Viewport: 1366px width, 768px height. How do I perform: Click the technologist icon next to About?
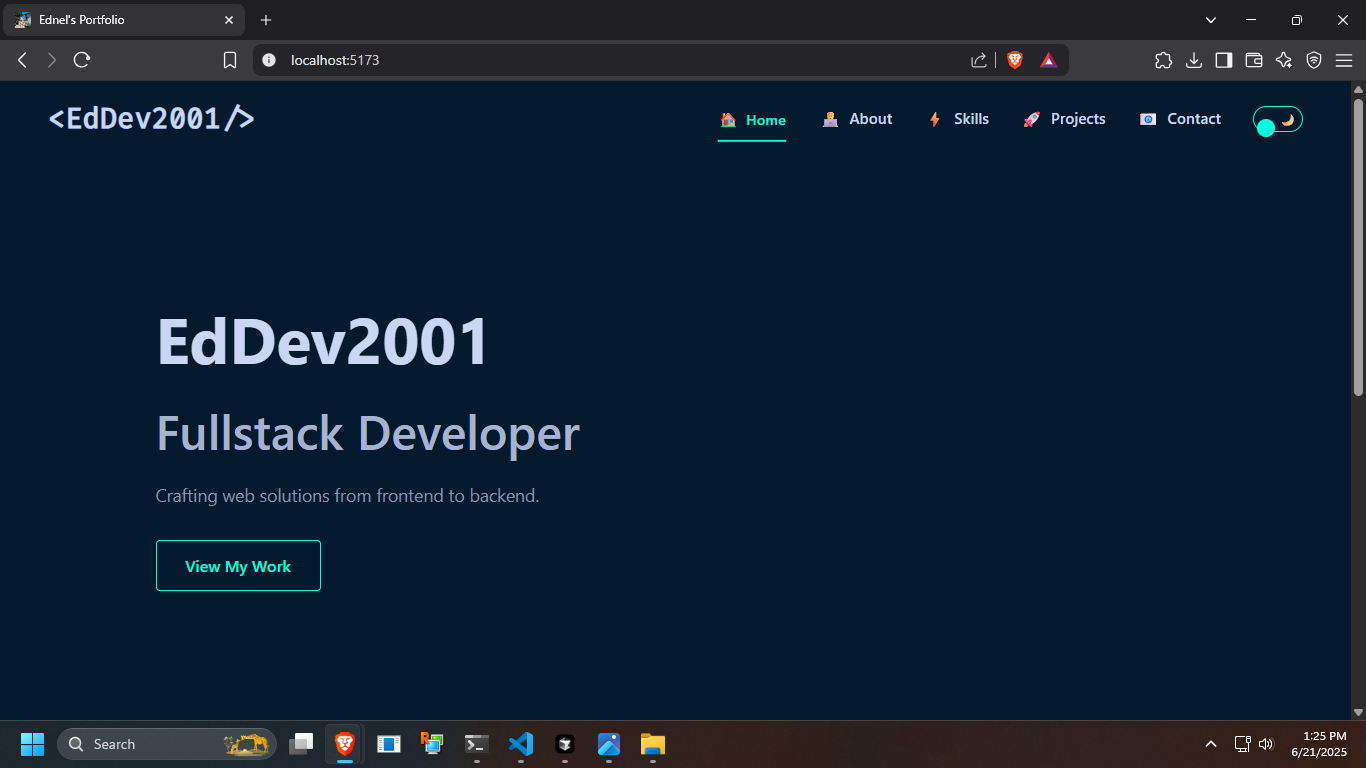tap(830, 119)
